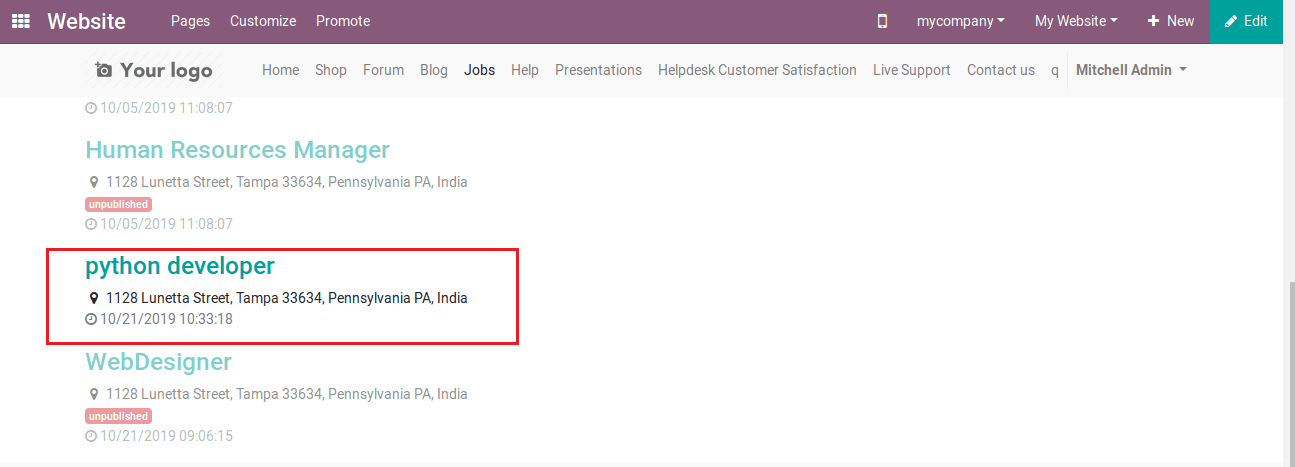Click the q nav link
Image resolution: width=1295 pixels, height=467 pixels.
click(x=1055, y=70)
